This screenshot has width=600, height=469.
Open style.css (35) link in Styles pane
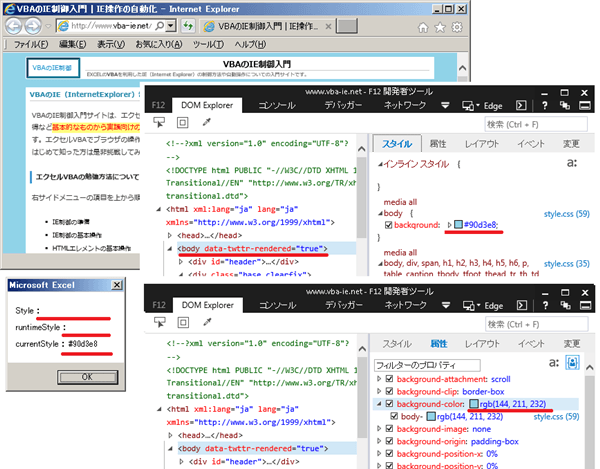pos(567,264)
